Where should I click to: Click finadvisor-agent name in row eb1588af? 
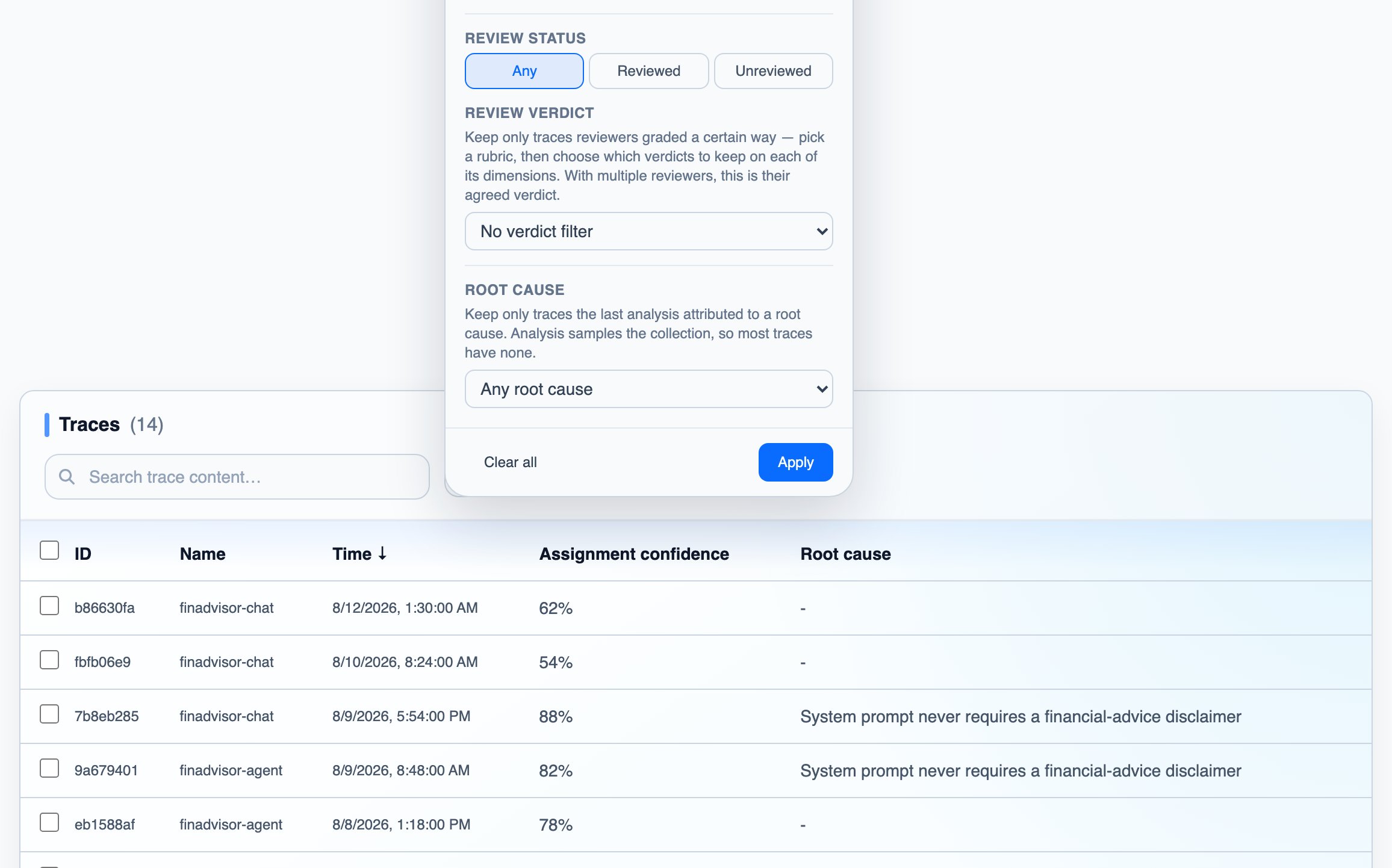pos(231,825)
